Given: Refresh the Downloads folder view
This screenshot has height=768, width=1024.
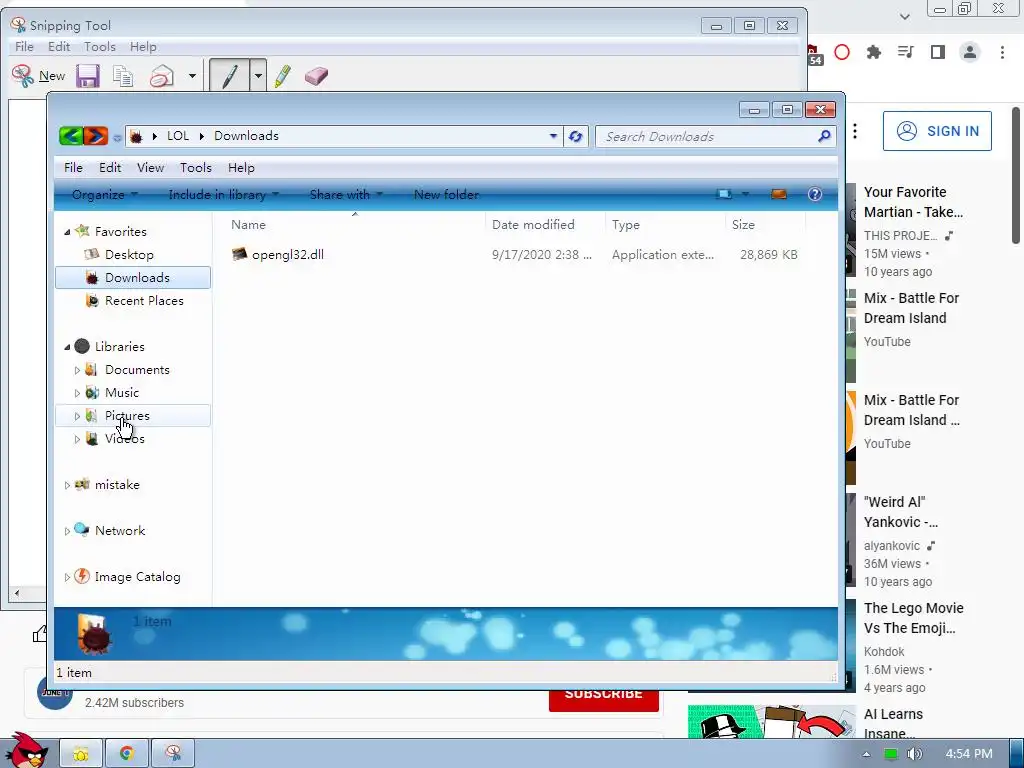Looking at the screenshot, I should [x=575, y=136].
